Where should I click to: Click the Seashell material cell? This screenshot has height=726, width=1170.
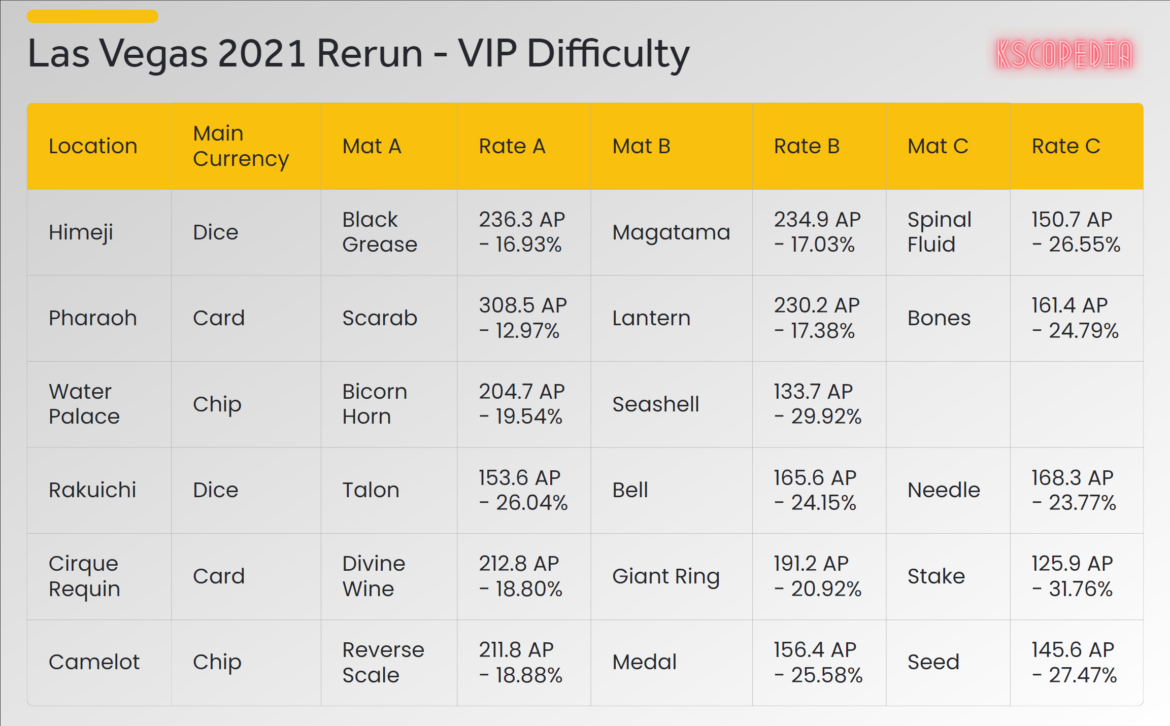point(656,404)
